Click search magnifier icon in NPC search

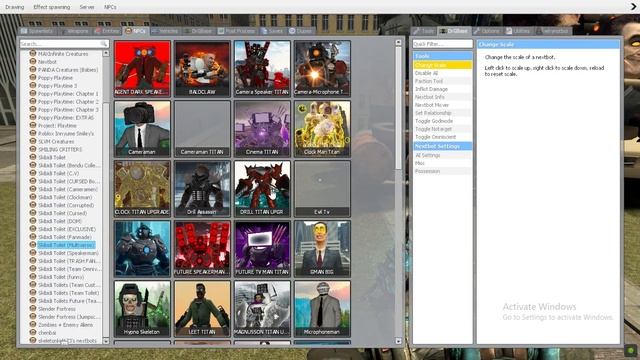coord(104,44)
